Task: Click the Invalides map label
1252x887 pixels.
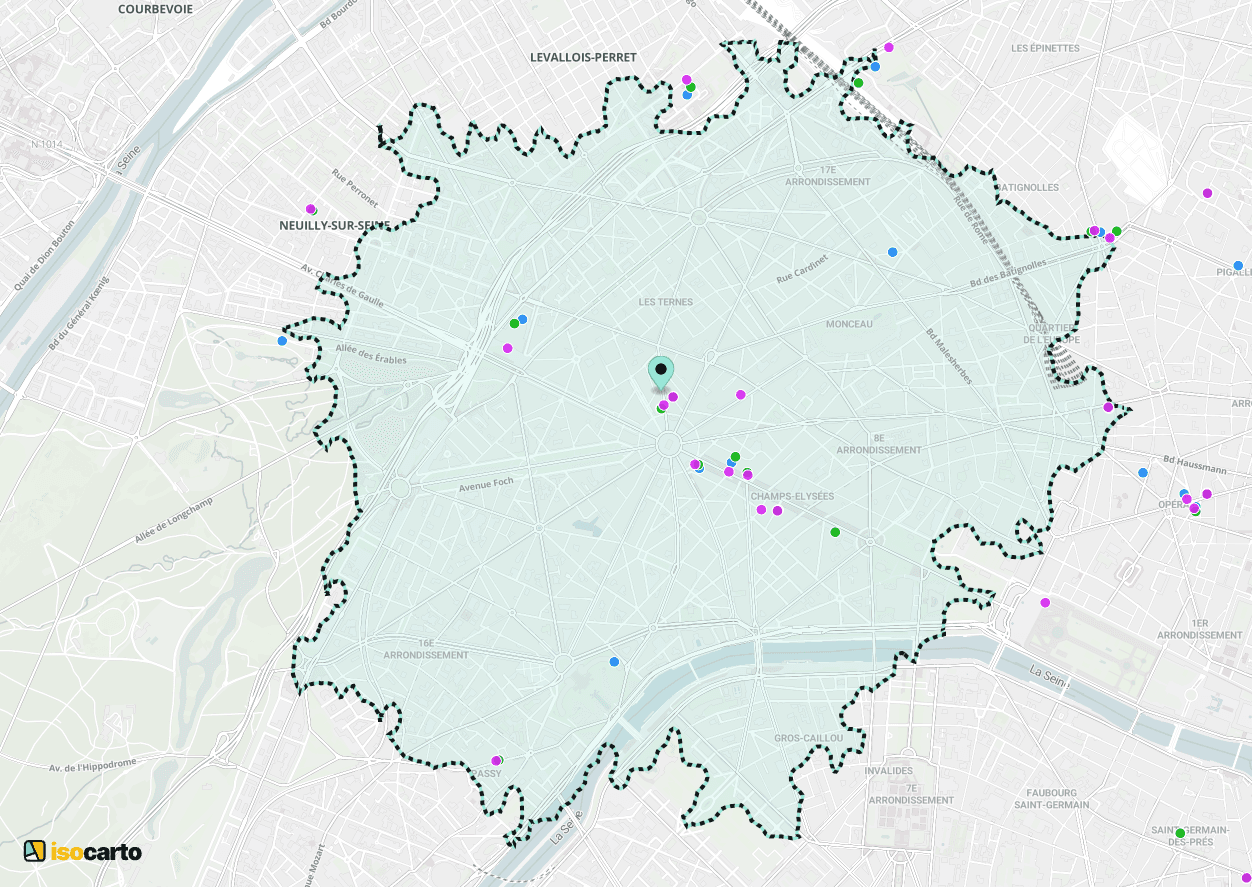Action: tap(888, 771)
